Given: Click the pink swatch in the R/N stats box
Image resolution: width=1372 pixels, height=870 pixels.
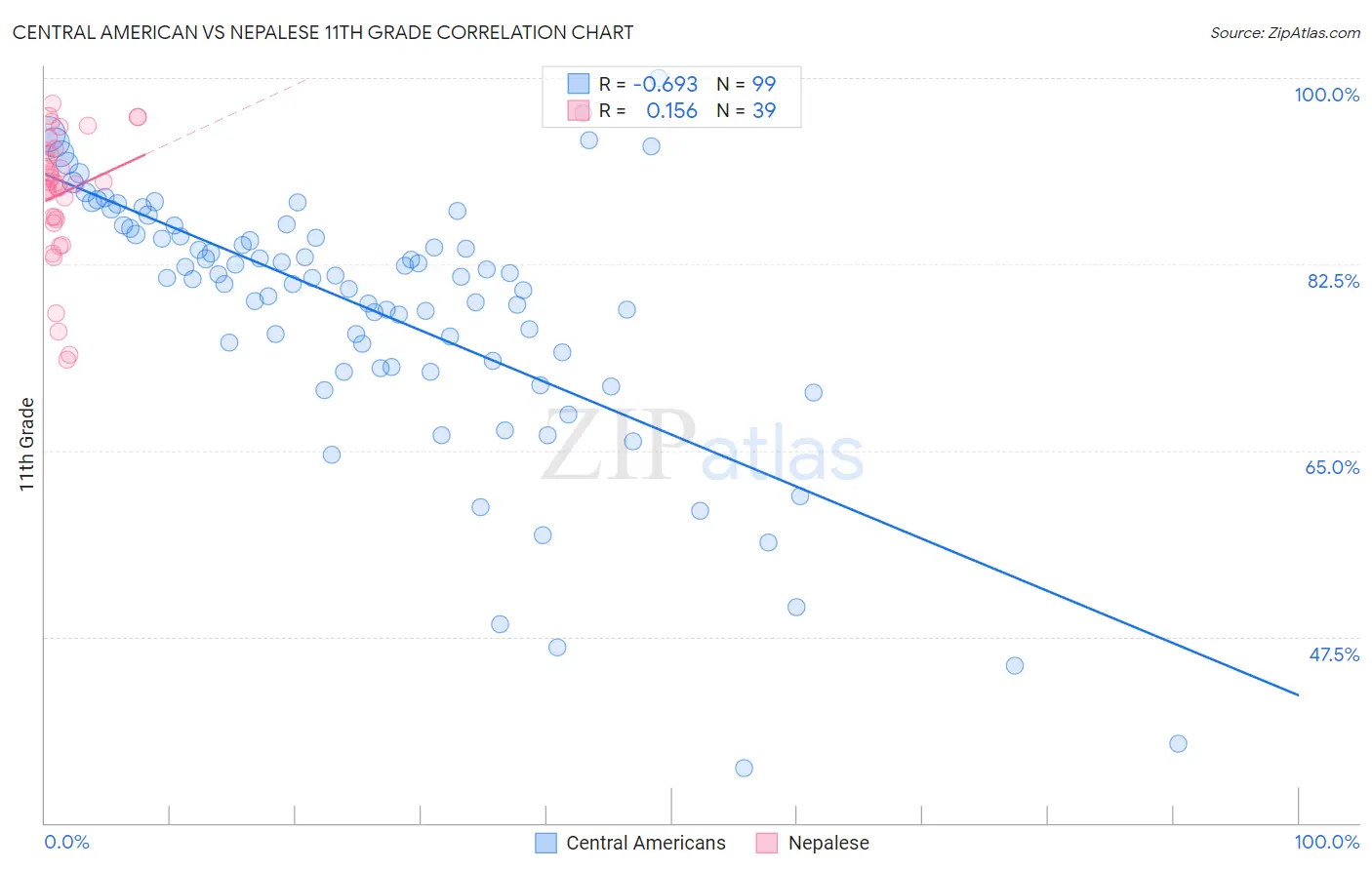Looking at the screenshot, I should click(x=579, y=110).
